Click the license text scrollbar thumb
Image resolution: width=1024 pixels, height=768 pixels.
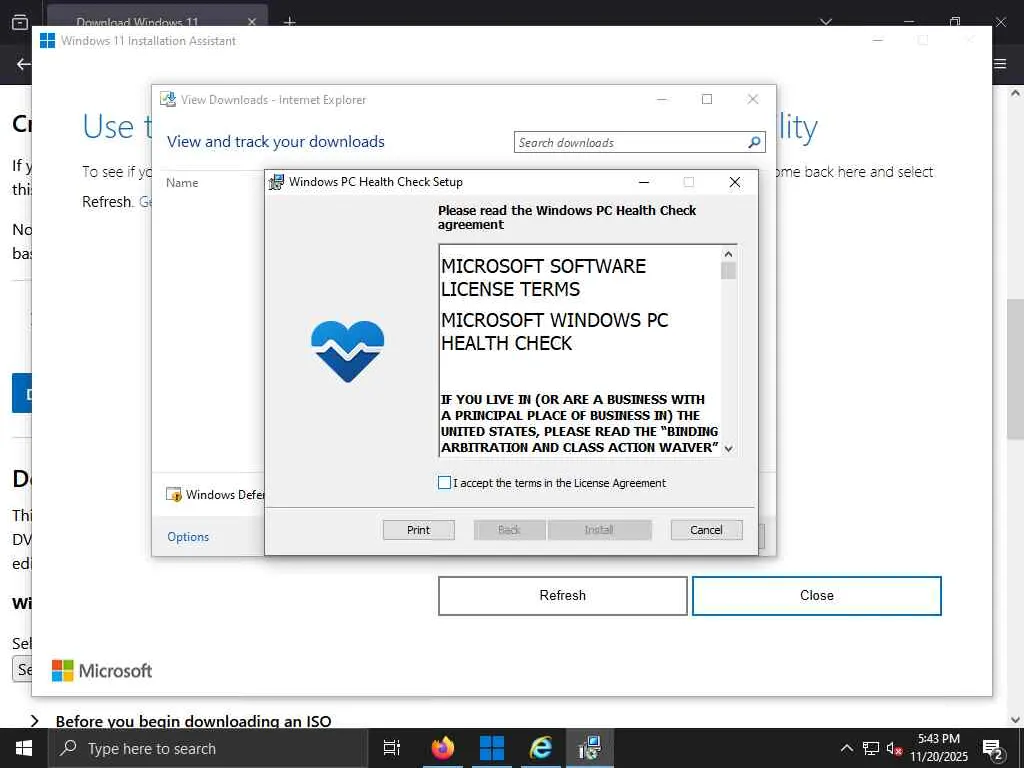coord(728,270)
